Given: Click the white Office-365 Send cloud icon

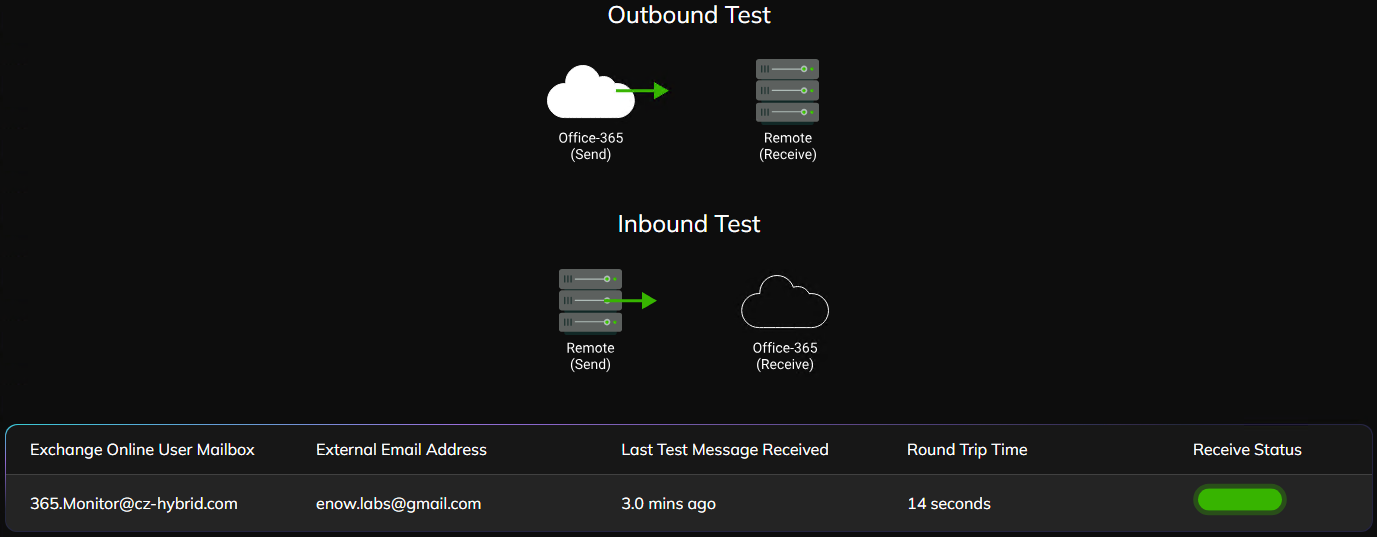Looking at the screenshot, I should (x=590, y=92).
